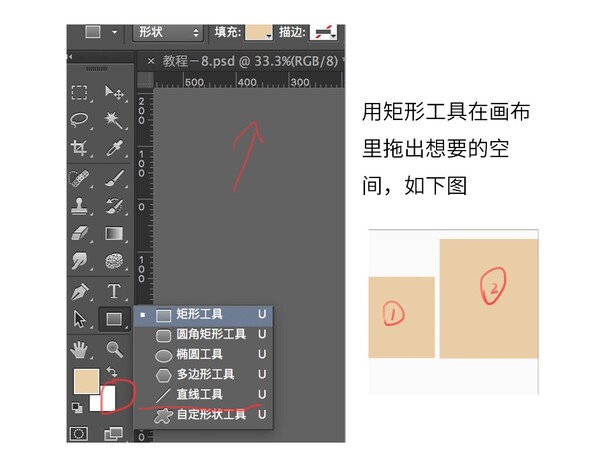Reset default foreground and background colors
Image resolution: width=600 pixels, height=452 pixels.
(77, 407)
